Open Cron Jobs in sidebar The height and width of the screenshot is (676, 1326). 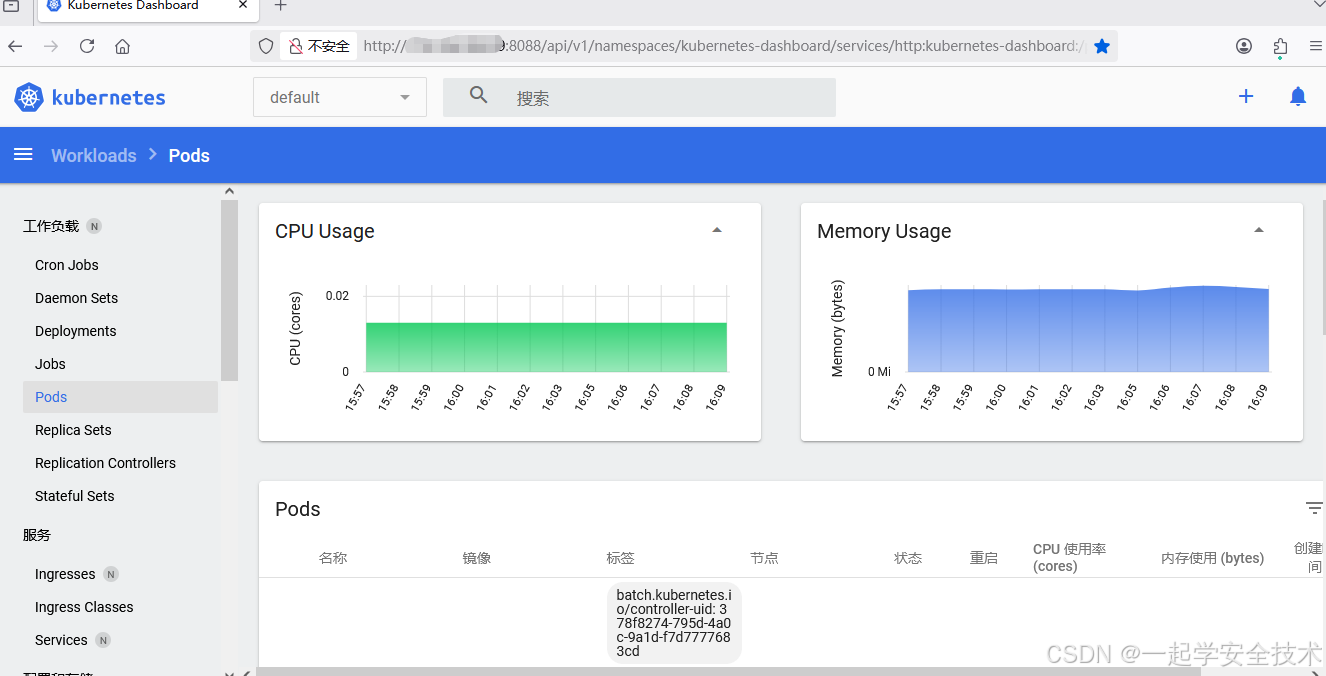67,265
